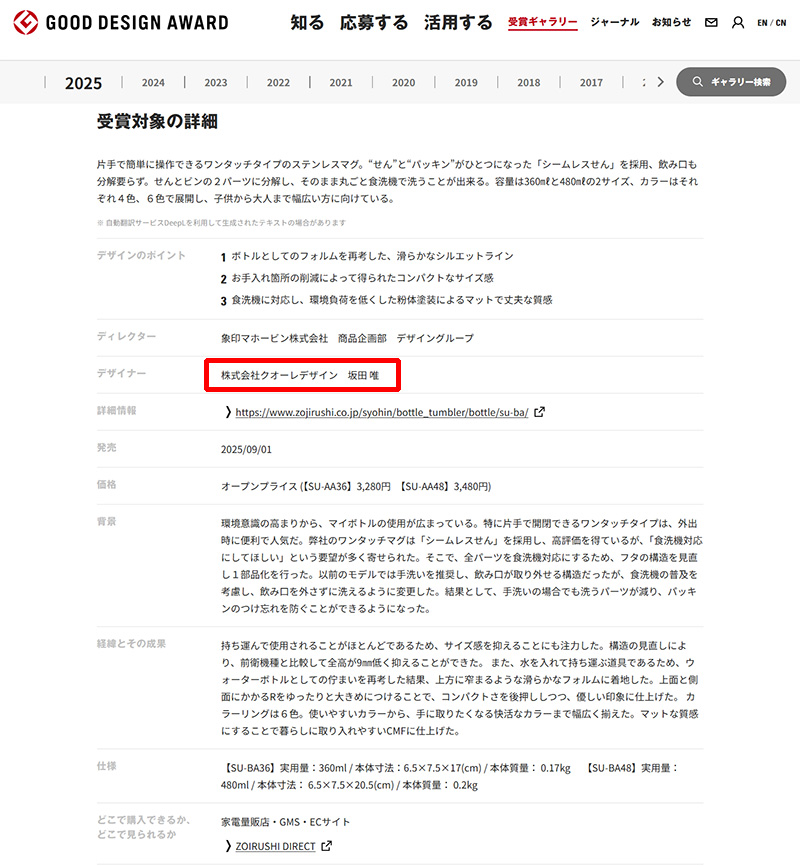The image size is (800, 866).
Task: Go to the ジャーナル page
Action: (614, 22)
